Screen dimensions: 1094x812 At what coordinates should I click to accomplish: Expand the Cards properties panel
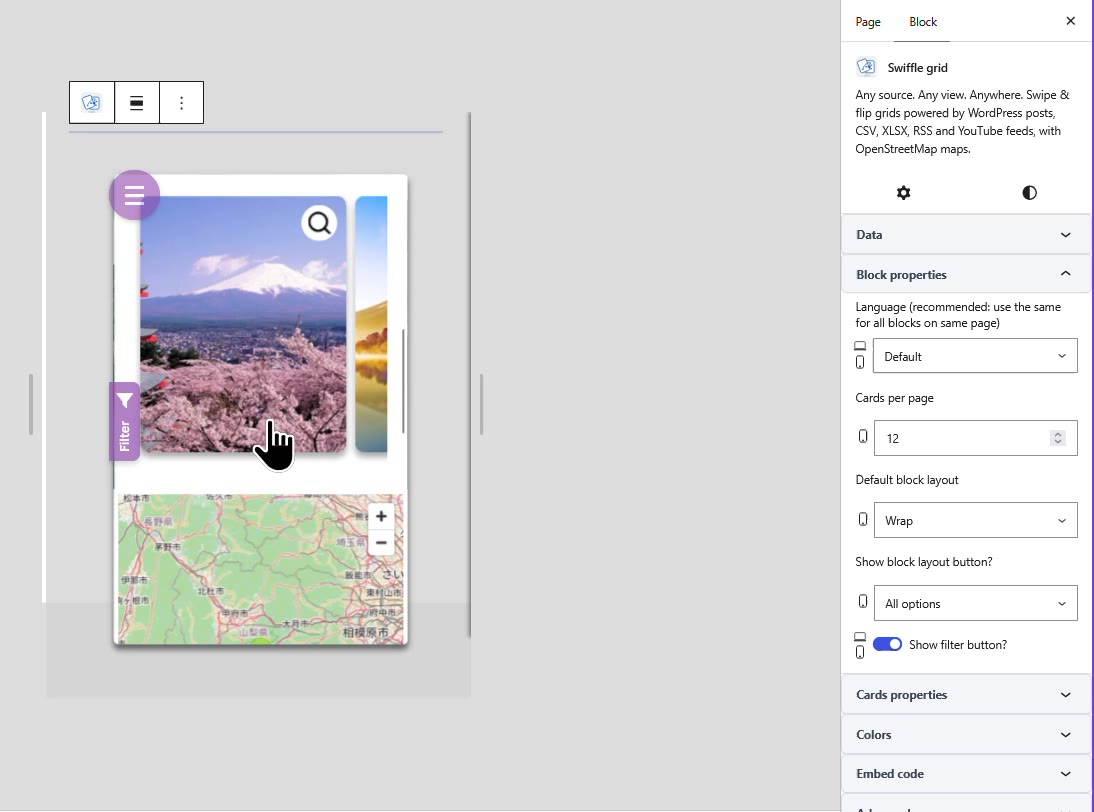(x=966, y=695)
